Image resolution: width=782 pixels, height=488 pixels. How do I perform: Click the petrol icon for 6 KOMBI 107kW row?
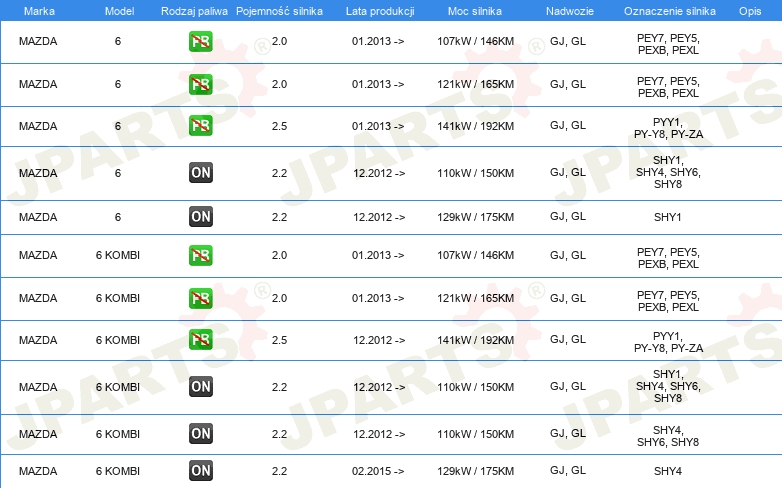200,255
